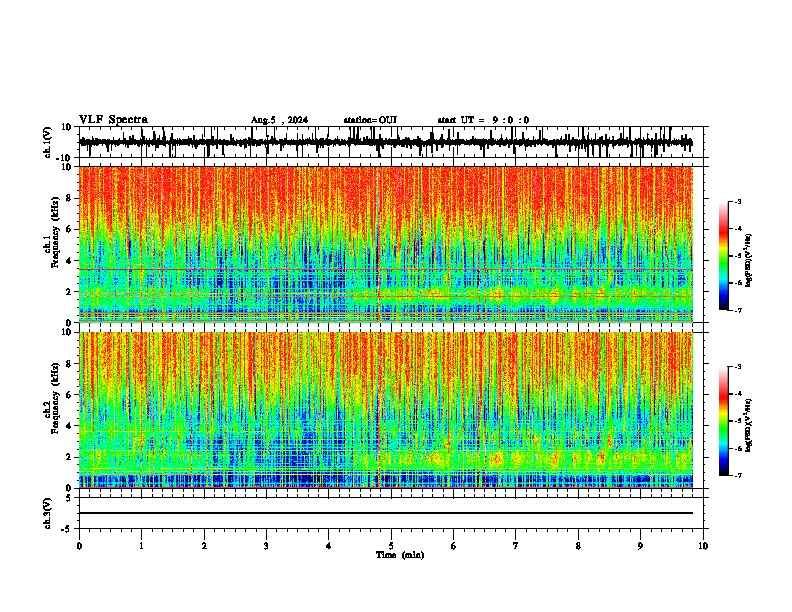Click the "ch.3(V)" axis label
Screen dimensions: 792x612
(48, 513)
